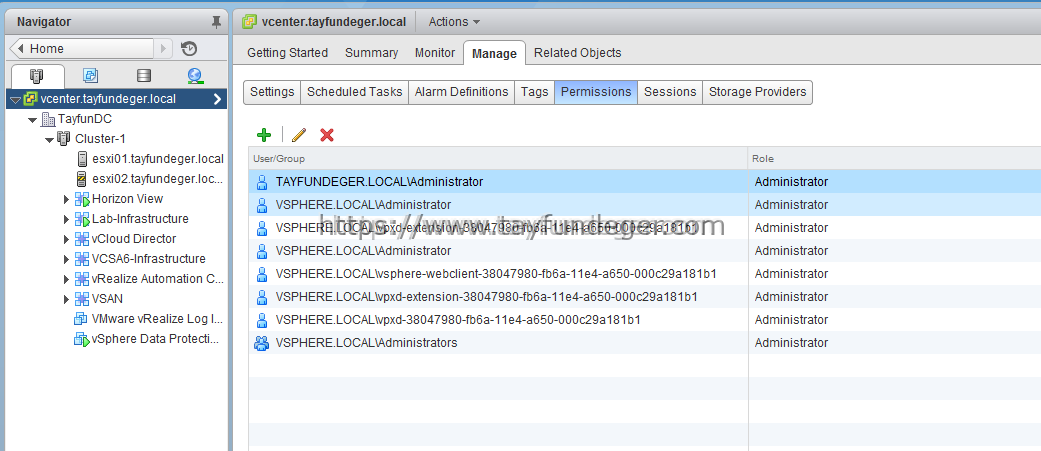Image resolution: width=1041 pixels, height=451 pixels.
Task: Click the Lab-Infrastructure vApp icon
Action: tap(82, 219)
